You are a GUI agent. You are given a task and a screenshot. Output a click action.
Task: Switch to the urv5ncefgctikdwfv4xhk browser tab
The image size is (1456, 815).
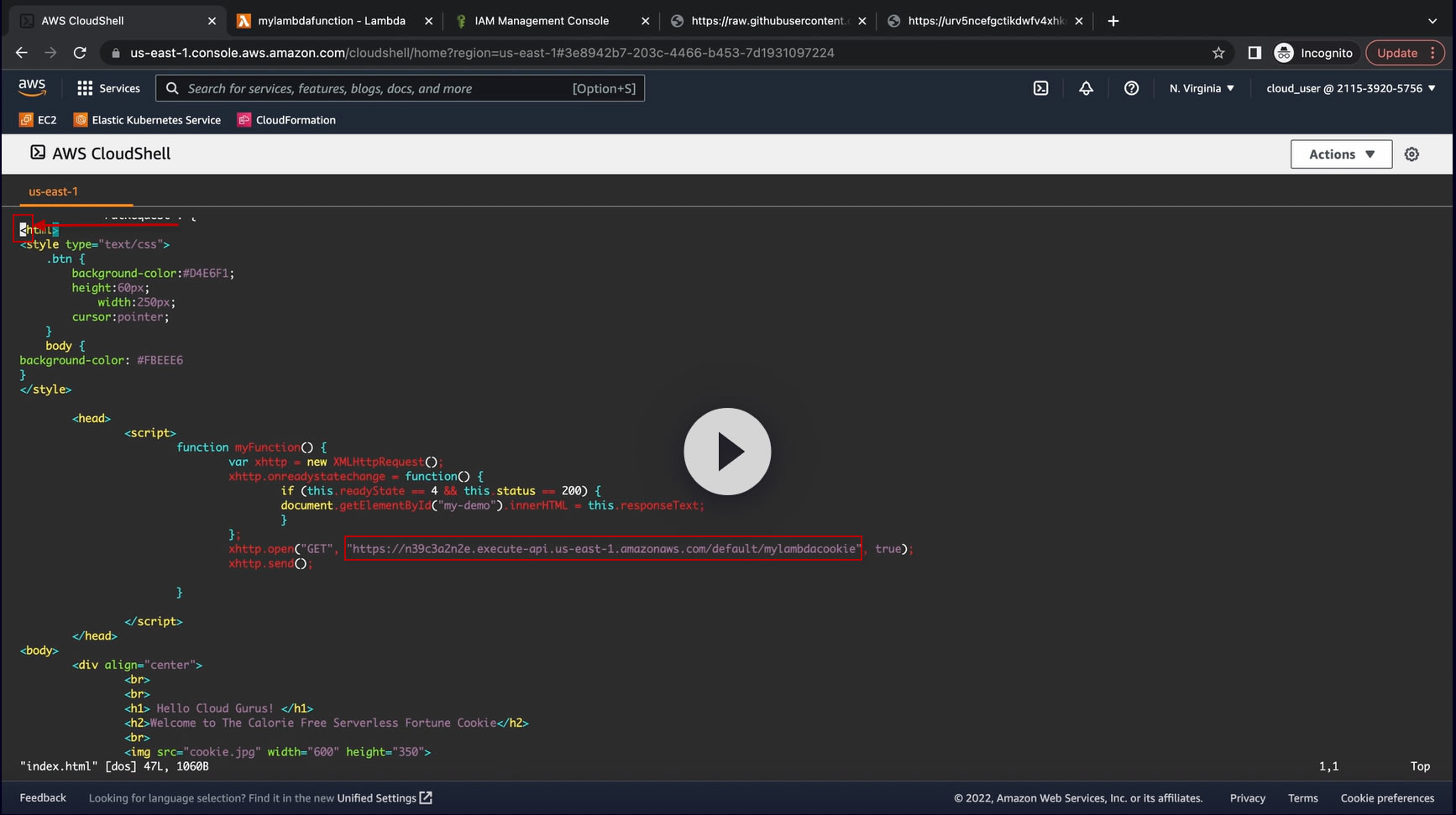coord(985,21)
